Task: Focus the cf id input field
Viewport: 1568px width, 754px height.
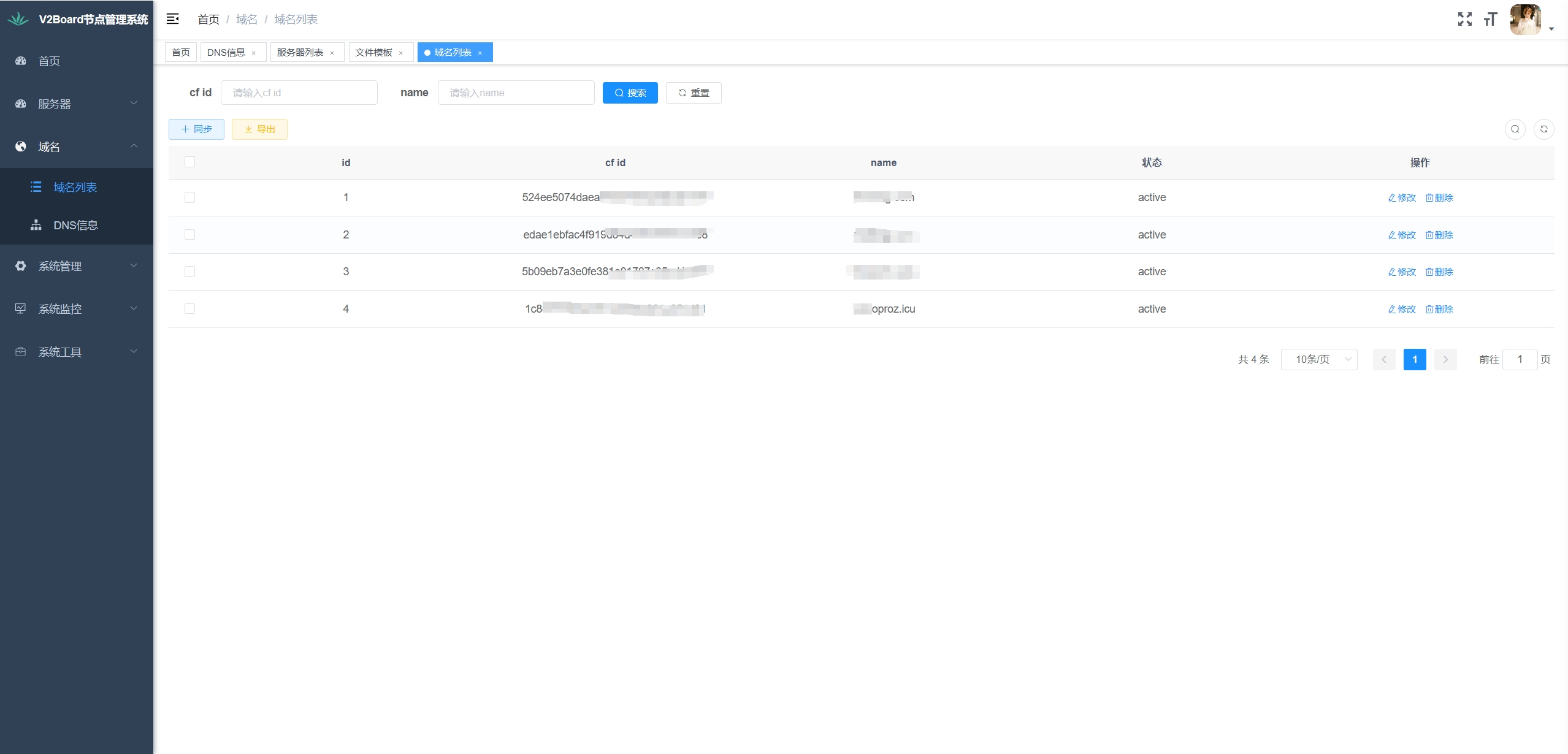Action: [x=299, y=93]
